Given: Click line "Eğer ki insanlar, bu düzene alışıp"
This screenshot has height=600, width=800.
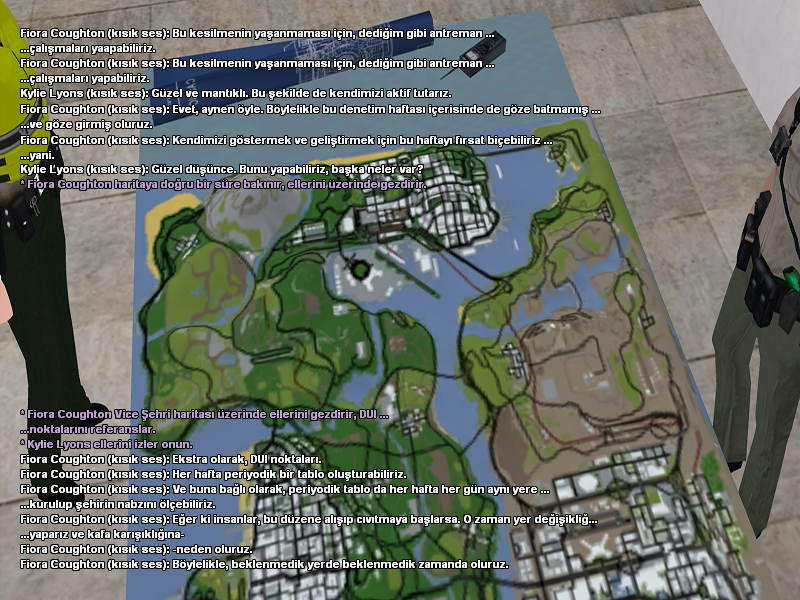Looking at the screenshot, I should click(309, 519).
